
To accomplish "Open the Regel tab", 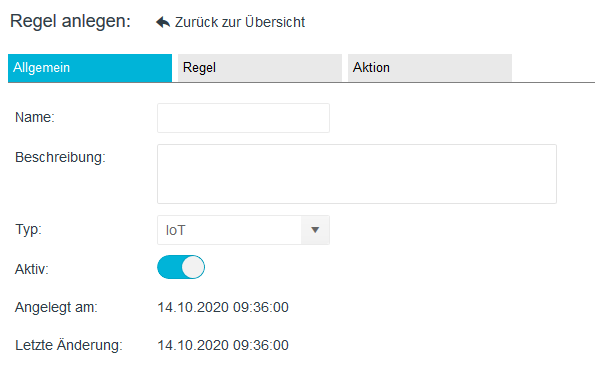I will (260, 68).
